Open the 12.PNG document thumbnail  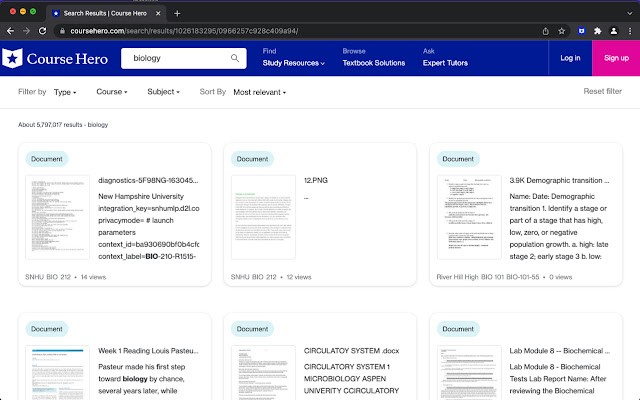(x=263, y=217)
